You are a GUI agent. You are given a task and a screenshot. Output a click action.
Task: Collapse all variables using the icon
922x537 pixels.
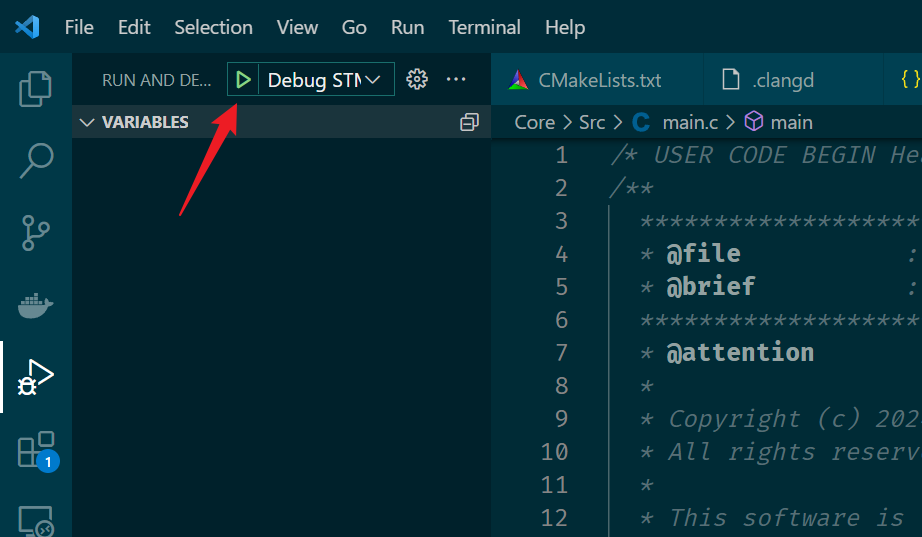click(x=468, y=122)
